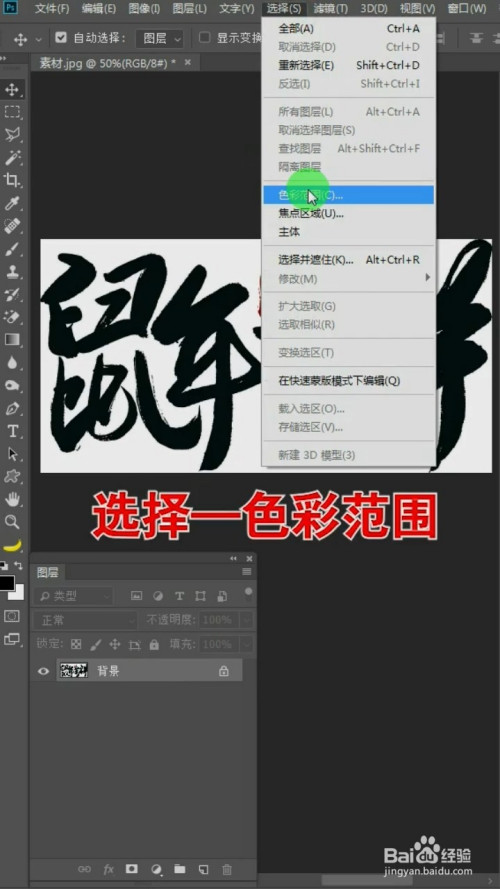Screen dimensions: 500x889
Task: Select the Crop tool
Action: [12, 180]
